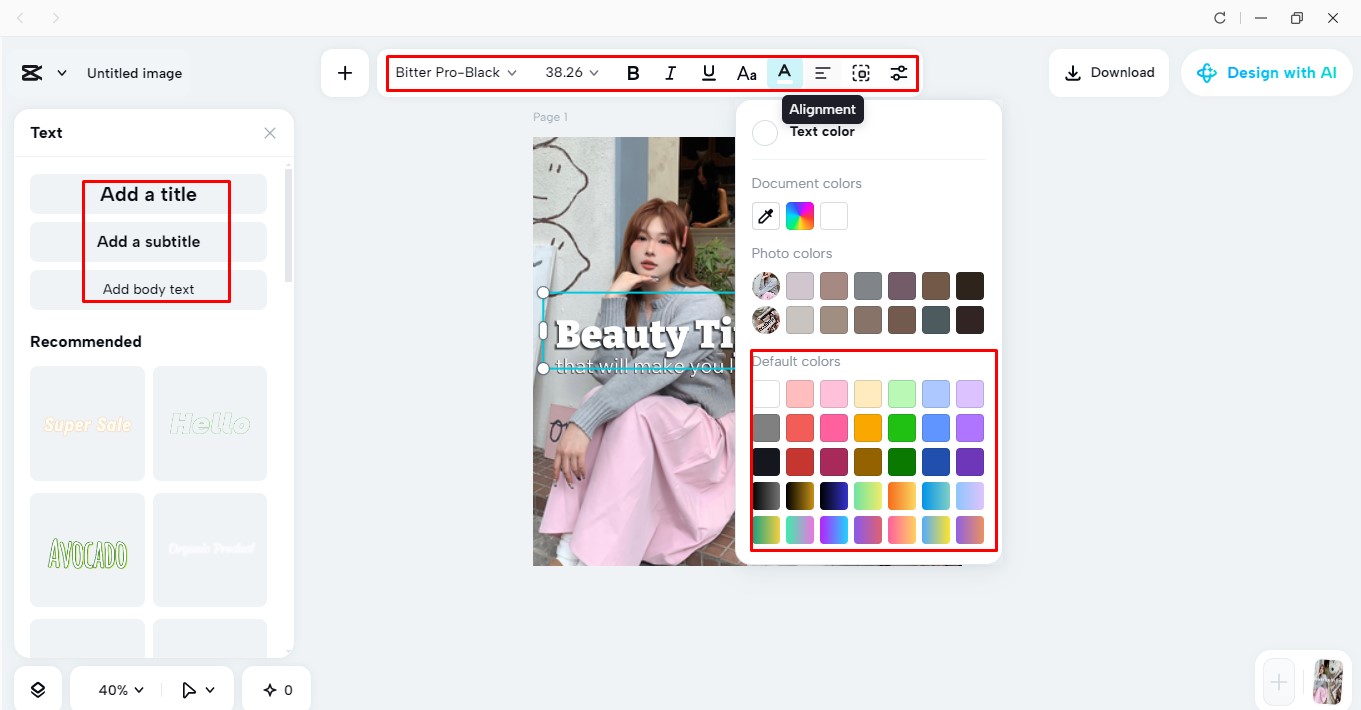Close the Text panel

point(269,132)
